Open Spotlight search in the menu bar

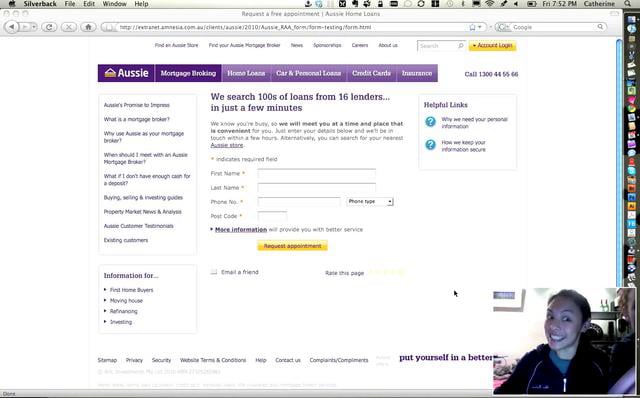pos(628,4)
